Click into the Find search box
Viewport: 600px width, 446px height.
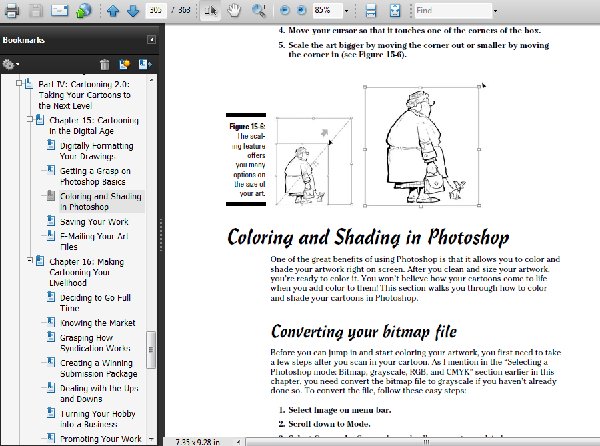click(453, 10)
